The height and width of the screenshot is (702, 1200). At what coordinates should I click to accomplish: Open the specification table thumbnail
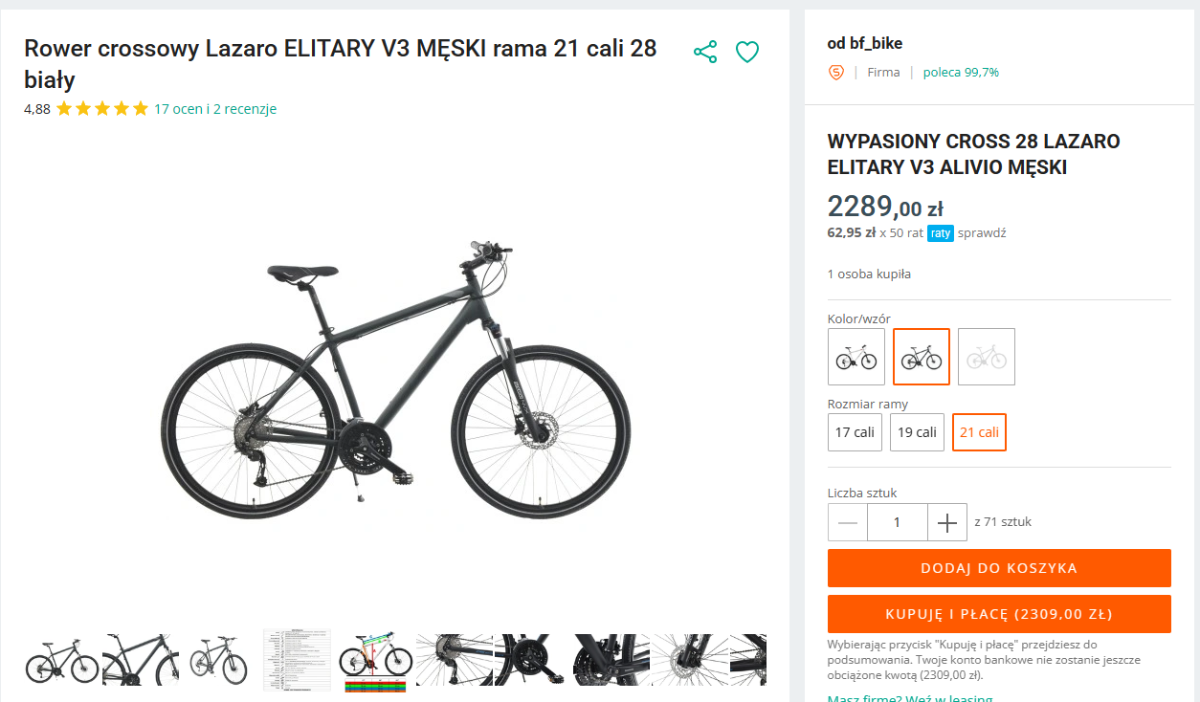[x=297, y=660]
